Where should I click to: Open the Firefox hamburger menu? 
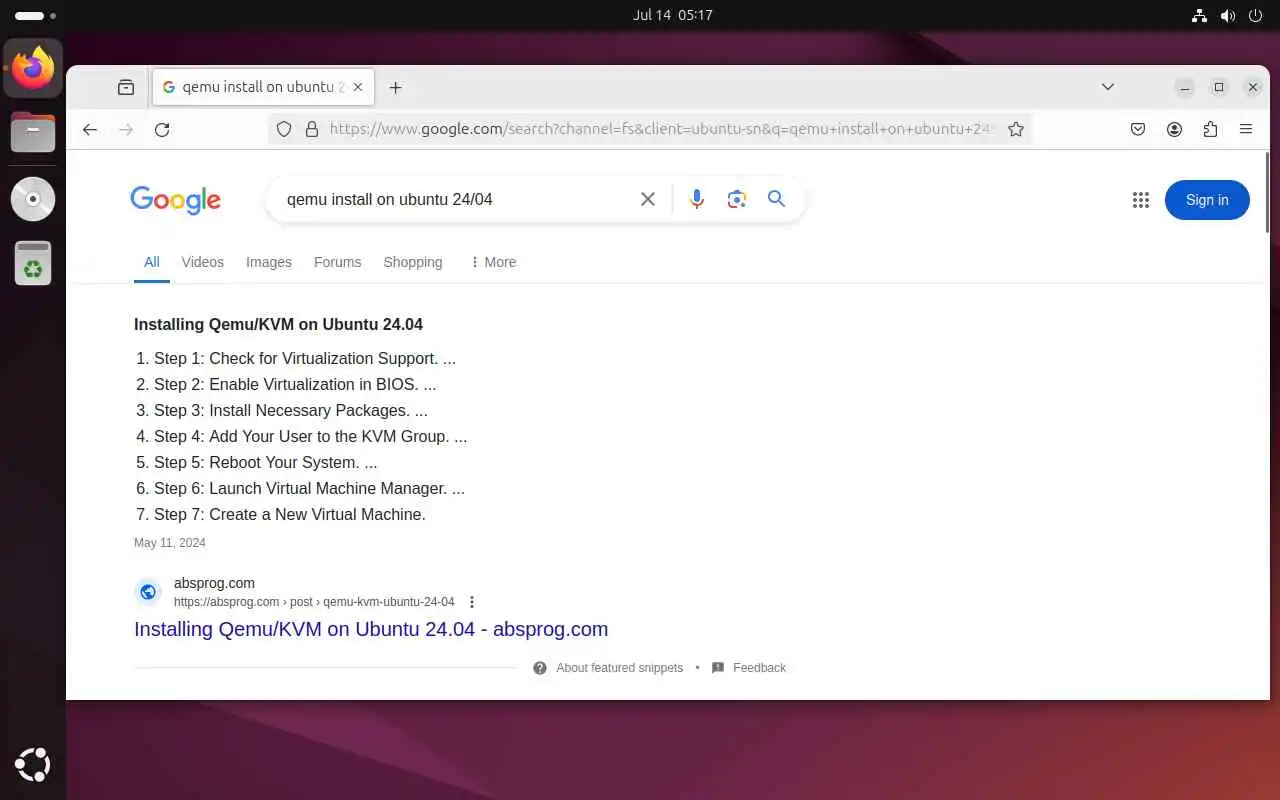[x=1246, y=129]
